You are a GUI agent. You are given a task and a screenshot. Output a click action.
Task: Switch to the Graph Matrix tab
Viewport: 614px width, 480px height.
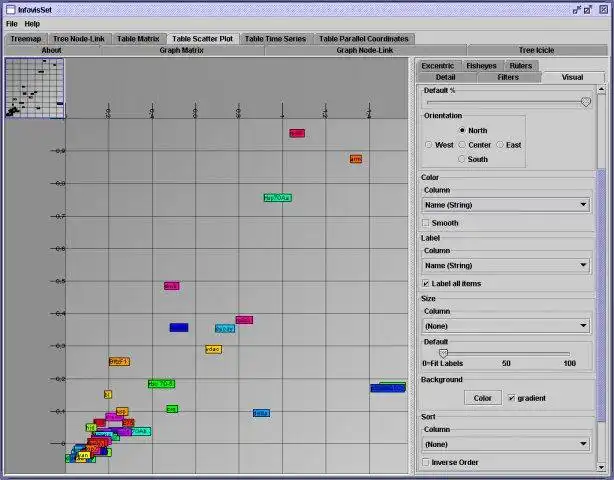(x=181, y=50)
